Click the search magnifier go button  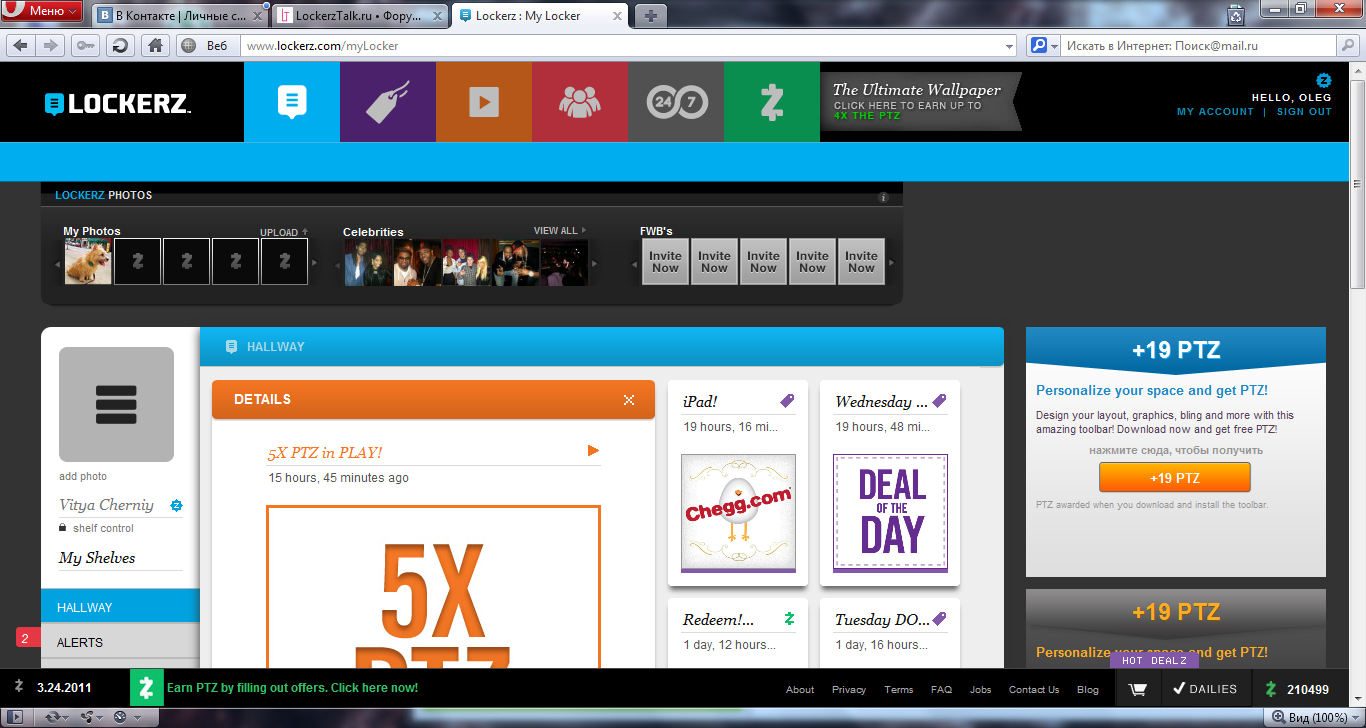1348,45
